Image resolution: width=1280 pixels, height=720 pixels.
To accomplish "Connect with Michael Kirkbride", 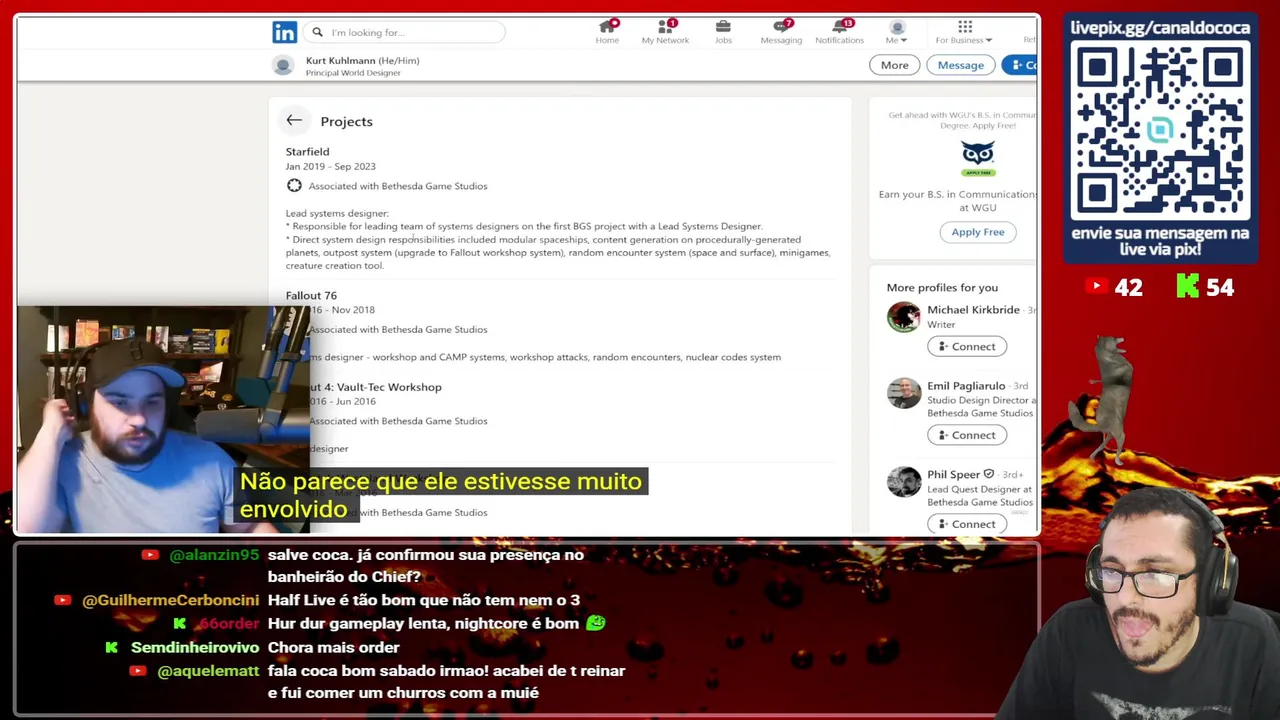I will tap(967, 346).
